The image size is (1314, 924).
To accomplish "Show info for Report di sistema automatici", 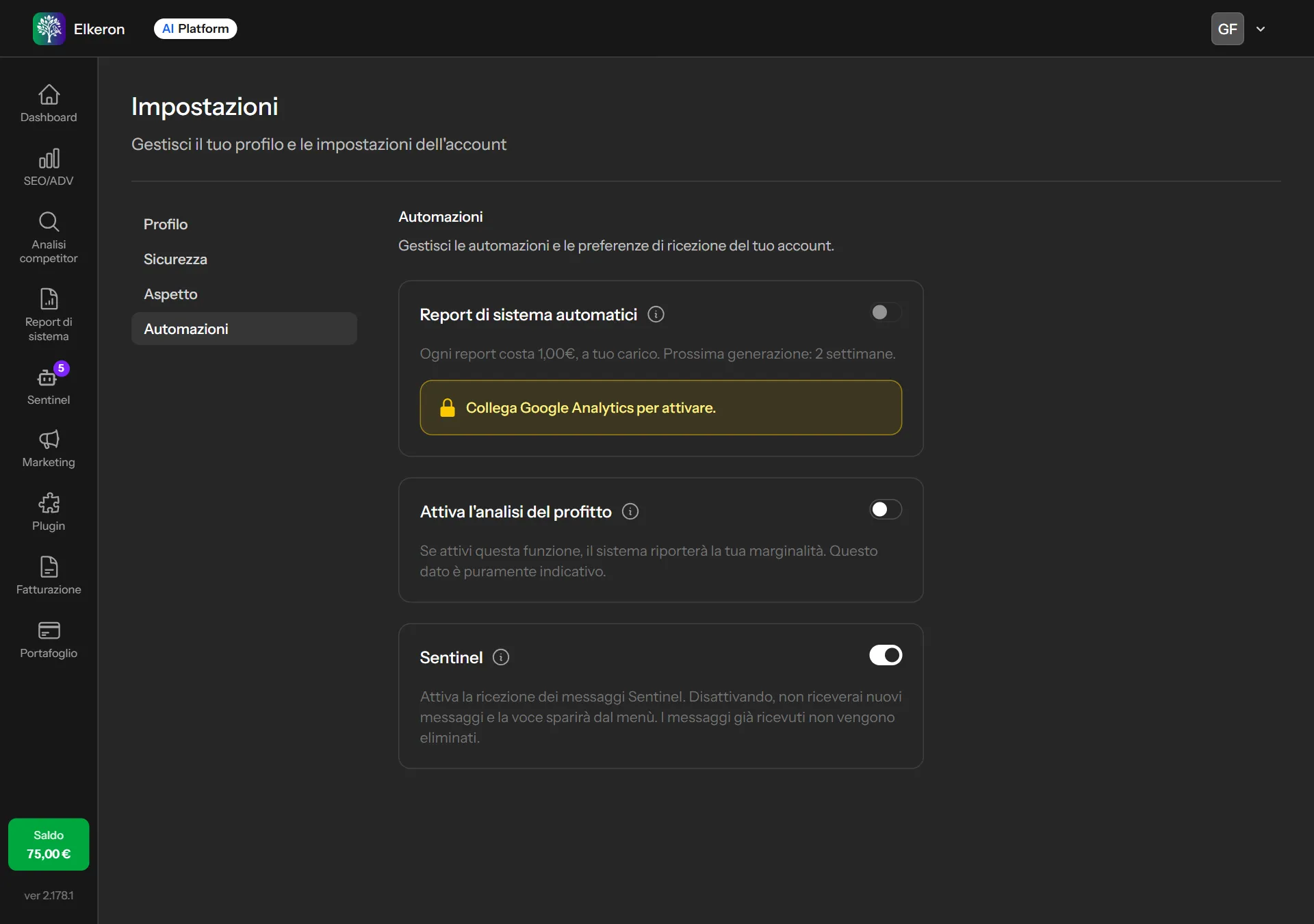I will pyautogui.click(x=656, y=314).
